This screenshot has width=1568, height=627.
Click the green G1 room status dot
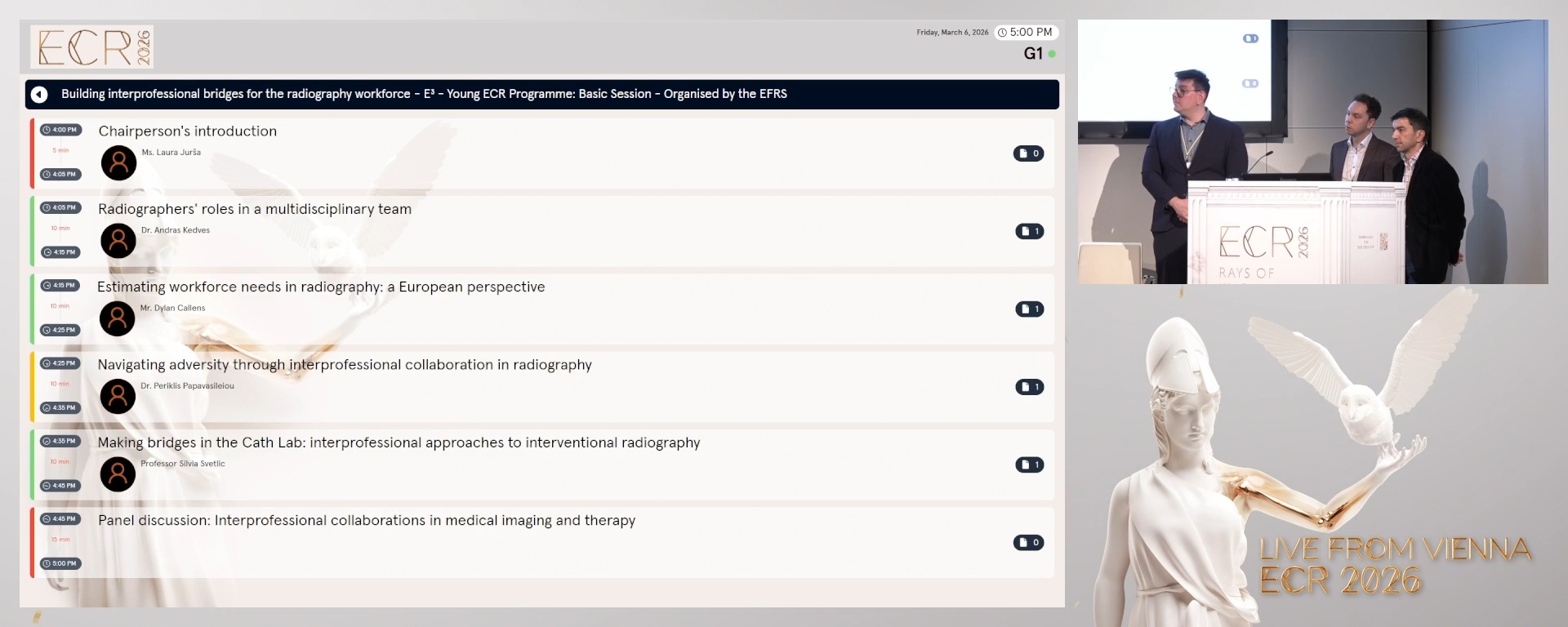pyautogui.click(x=1052, y=54)
